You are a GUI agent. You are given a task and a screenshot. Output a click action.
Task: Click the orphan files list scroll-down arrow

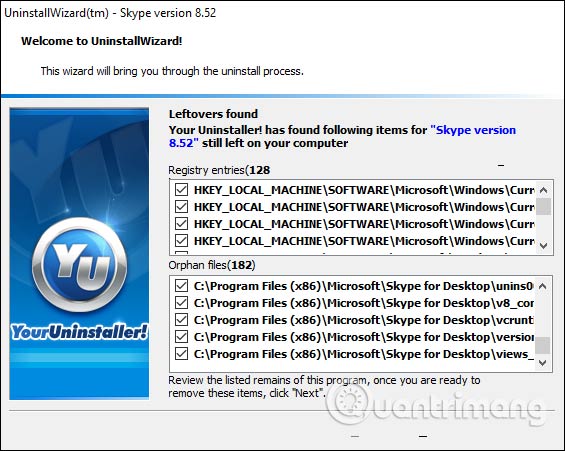point(543,363)
